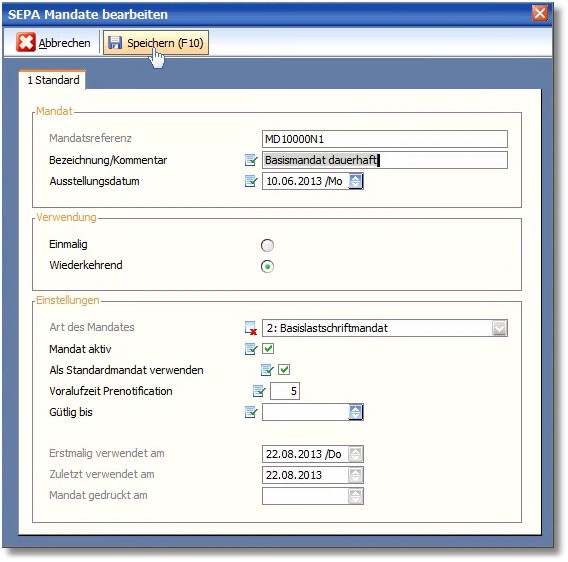Click locked icon beside Art des Mandates
Screen dimensions: 568x562
251,328
